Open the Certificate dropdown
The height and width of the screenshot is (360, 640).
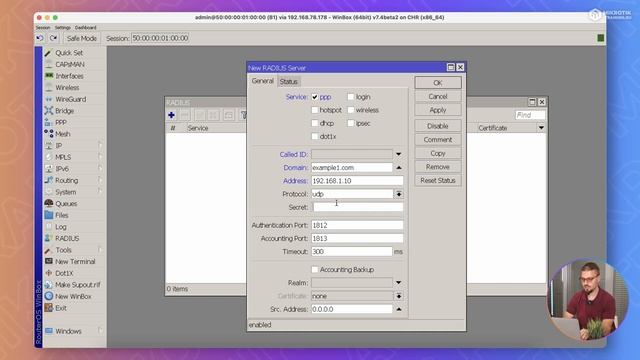click(398, 296)
